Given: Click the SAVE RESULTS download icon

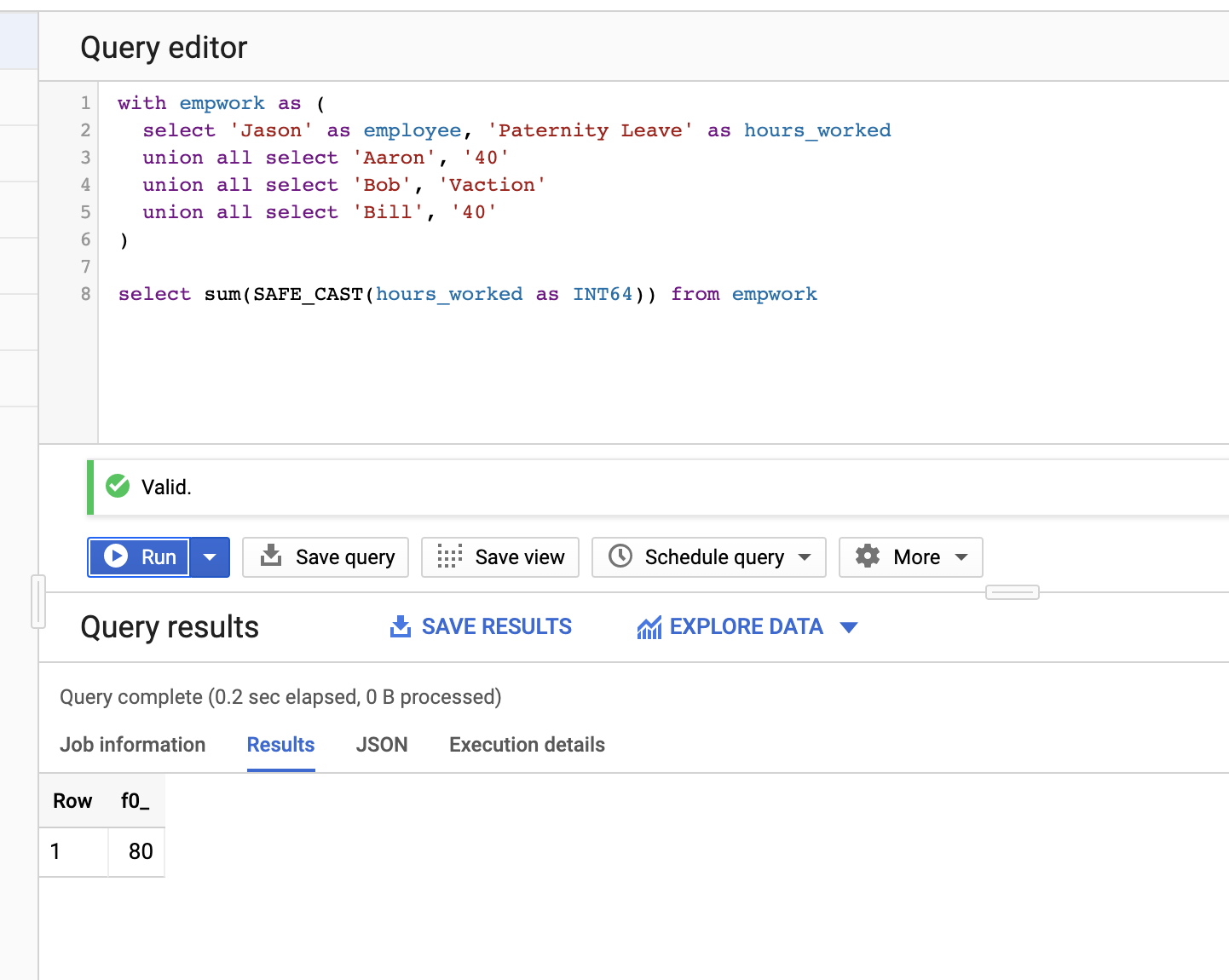Looking at the screenshot, I should pos(400,626).
